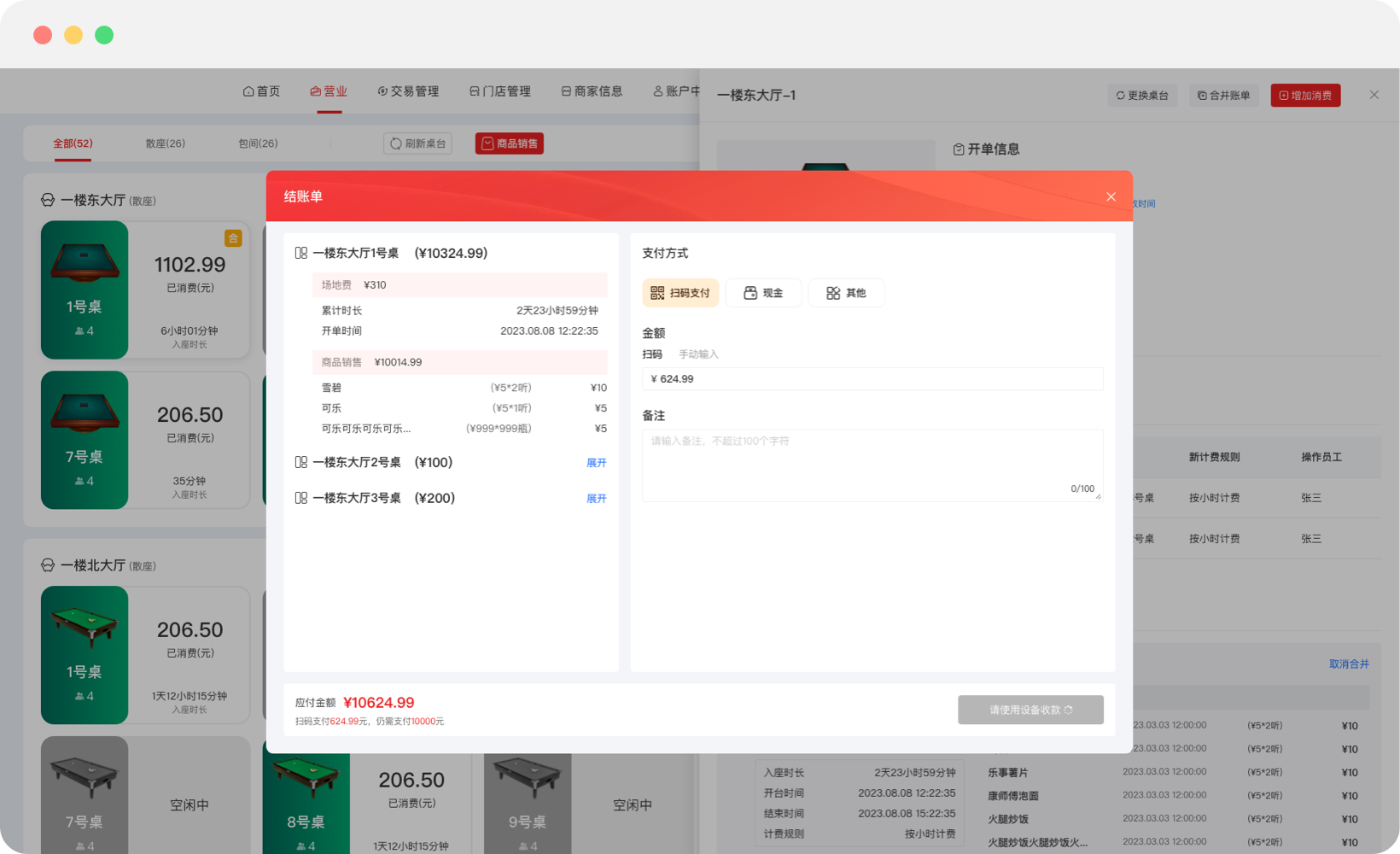Viewport: 1400px width, 854px height.
Task: Click the 更换桌台 switch table icon
Action: click(x=1120, y=96)
